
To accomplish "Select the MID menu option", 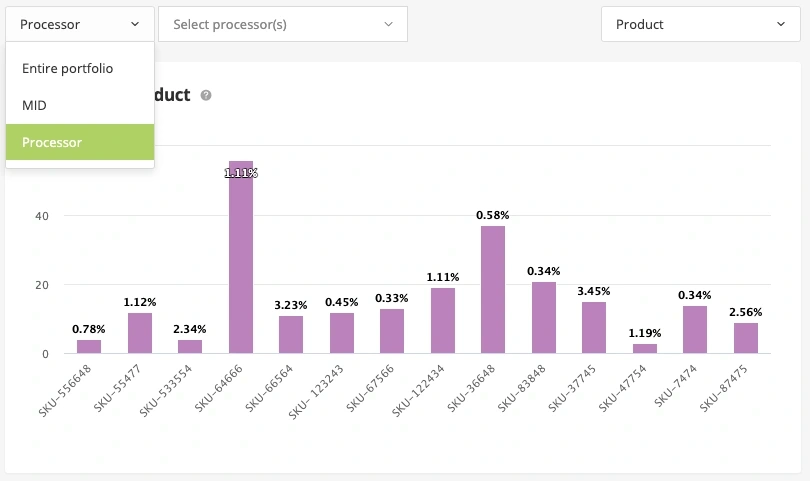I will [35, 105].
